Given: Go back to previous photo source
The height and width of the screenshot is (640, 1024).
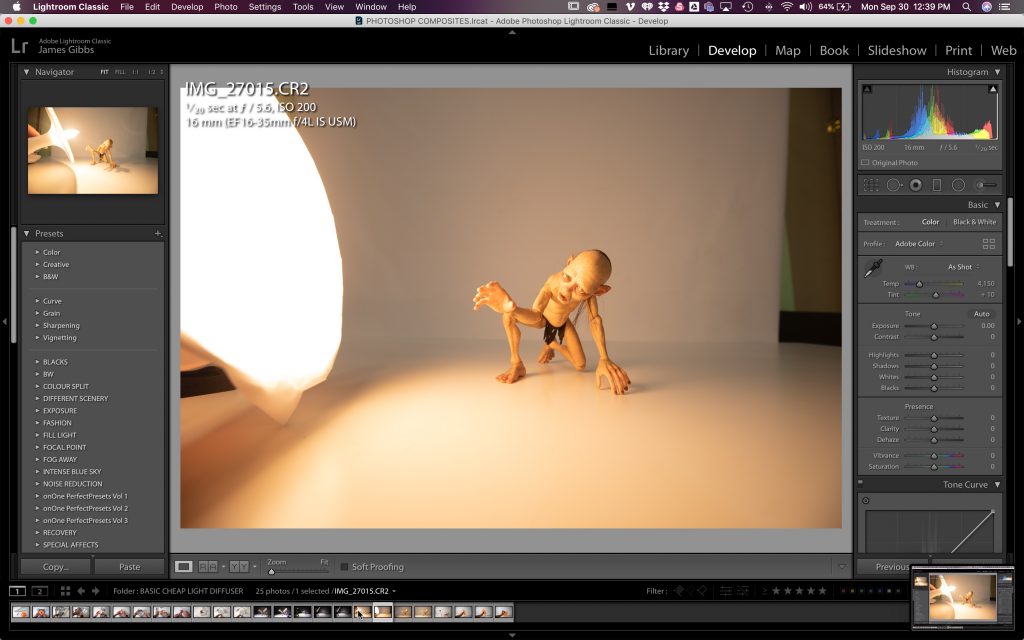Looking at the screenshot, I should point(81,591).
